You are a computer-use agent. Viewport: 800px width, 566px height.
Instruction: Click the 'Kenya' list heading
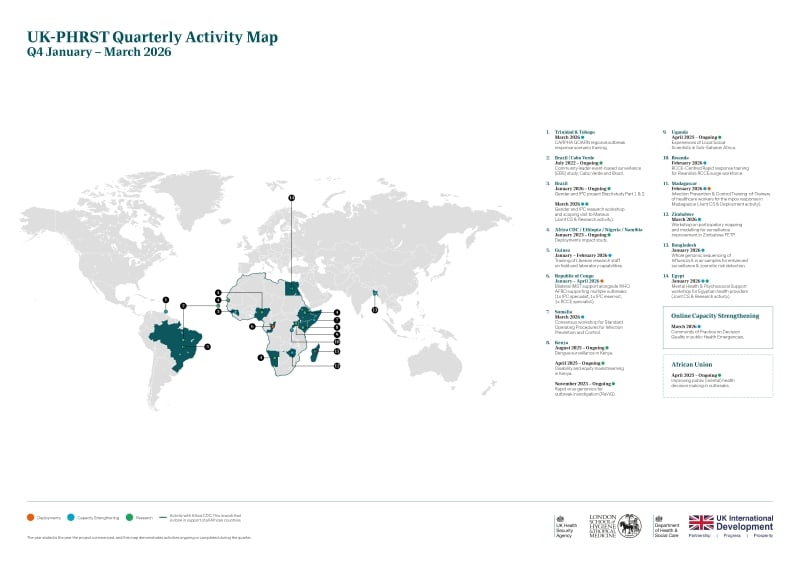coord(561,343)
